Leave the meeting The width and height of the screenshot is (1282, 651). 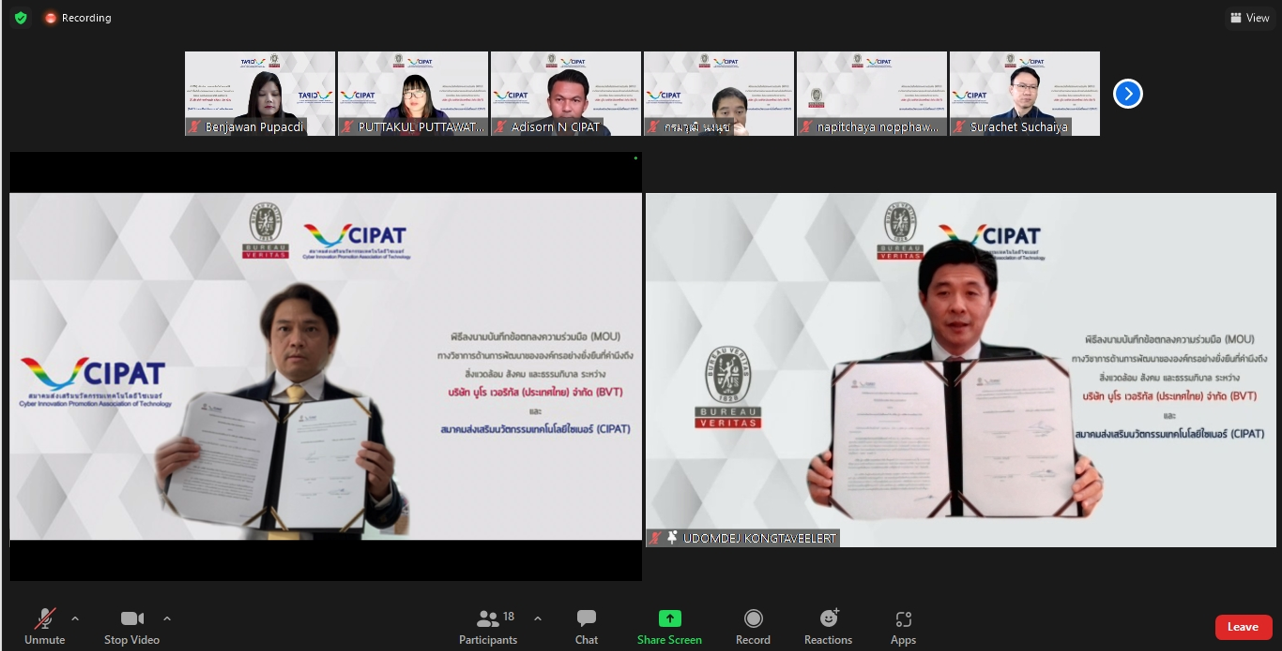pos(1243,627)
